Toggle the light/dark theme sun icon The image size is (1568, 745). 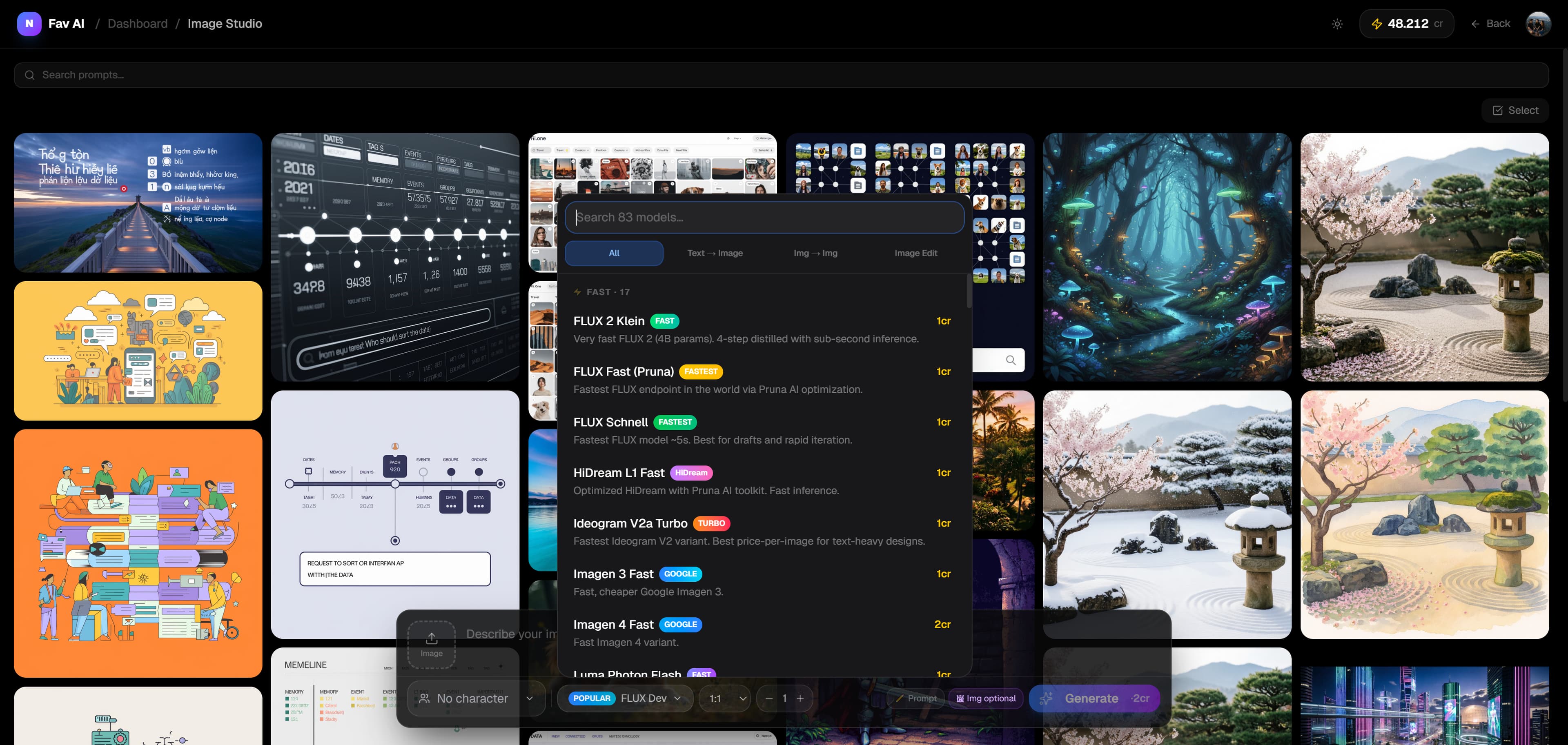coord(1337,24)
